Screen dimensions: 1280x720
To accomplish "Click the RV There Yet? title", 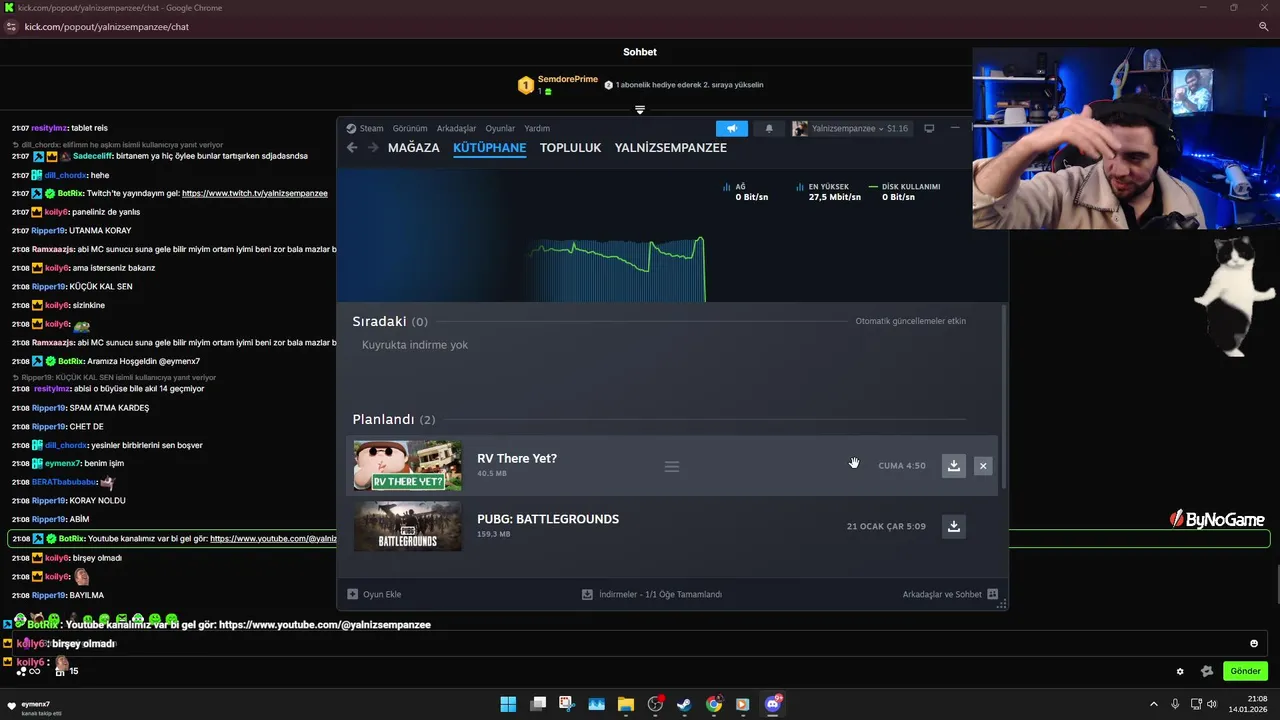I will pos(517,459).
